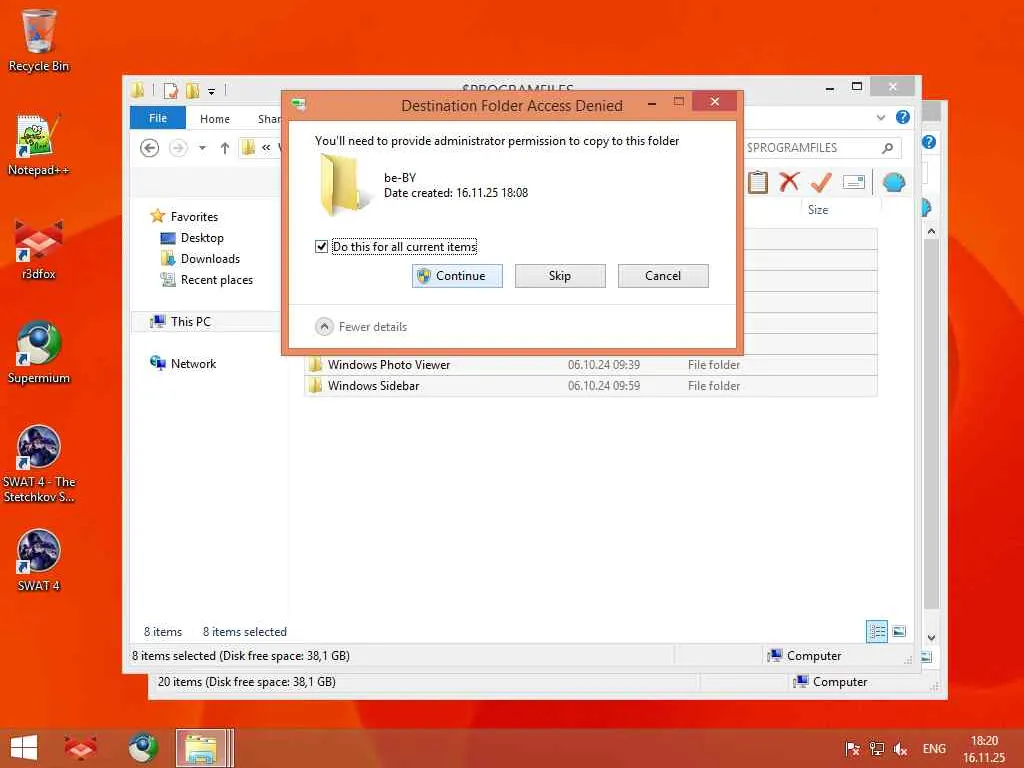Open the Recycle Bin desktop icon
1024x768 pixels.
(39, 40)
